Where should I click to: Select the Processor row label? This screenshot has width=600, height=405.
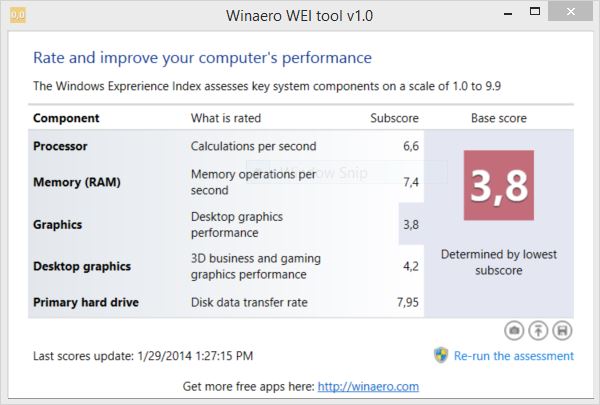pos(60,146)
